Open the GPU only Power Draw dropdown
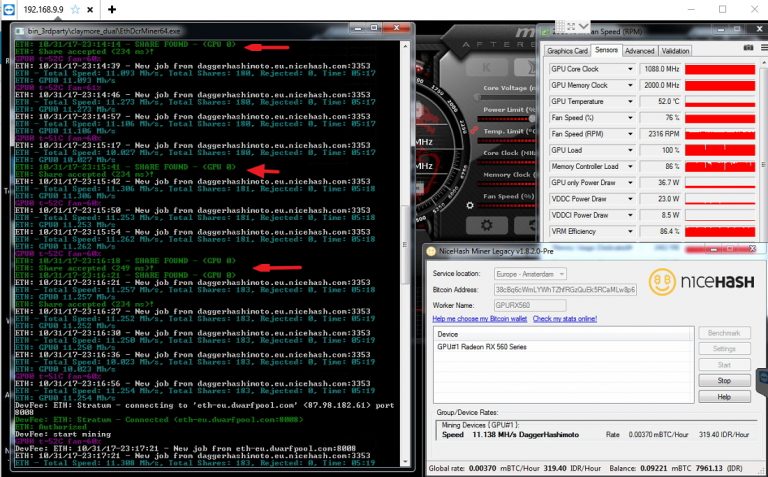The height and width of the screenshot is (477, 768). [x=630, y=183]
